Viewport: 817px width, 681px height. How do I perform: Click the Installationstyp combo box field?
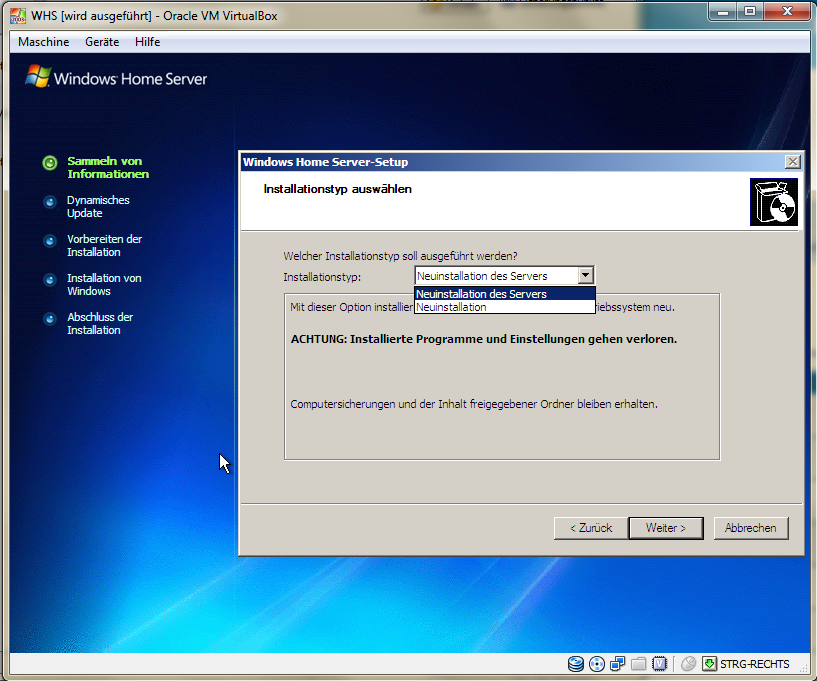click(x=504, y=275)
